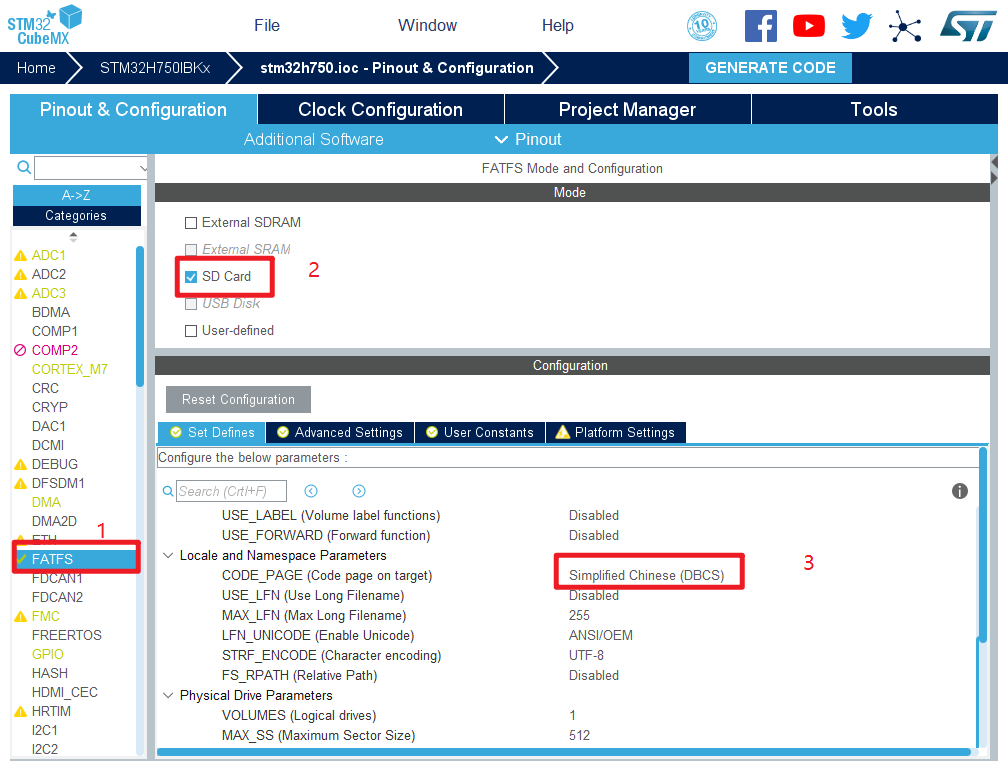Select FREERTOS in the categories list
Image resolution: width=1008 pixels, height=771 pixels.
point(66,635)
